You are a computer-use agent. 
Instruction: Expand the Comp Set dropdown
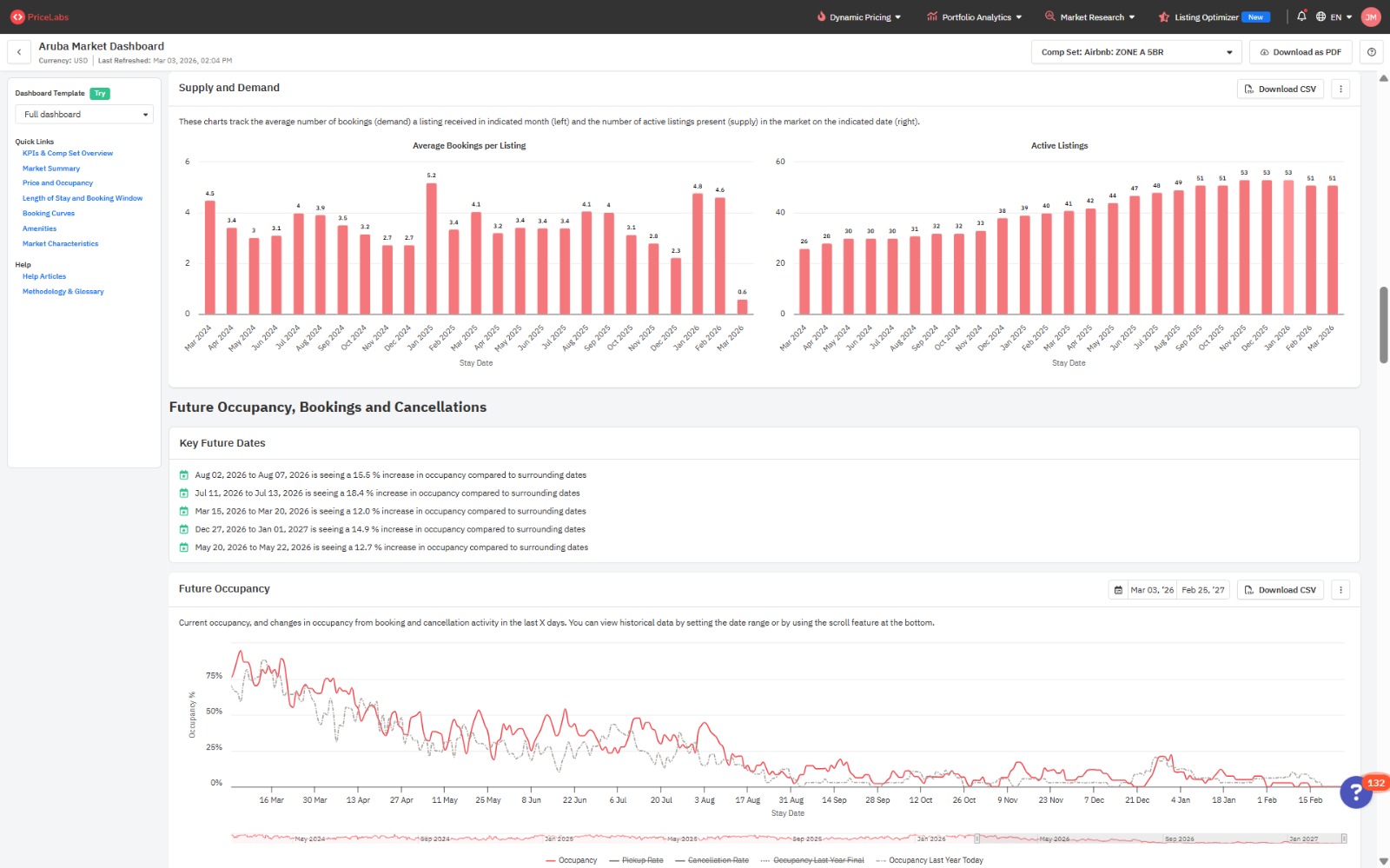click(x=1136, y=52)
